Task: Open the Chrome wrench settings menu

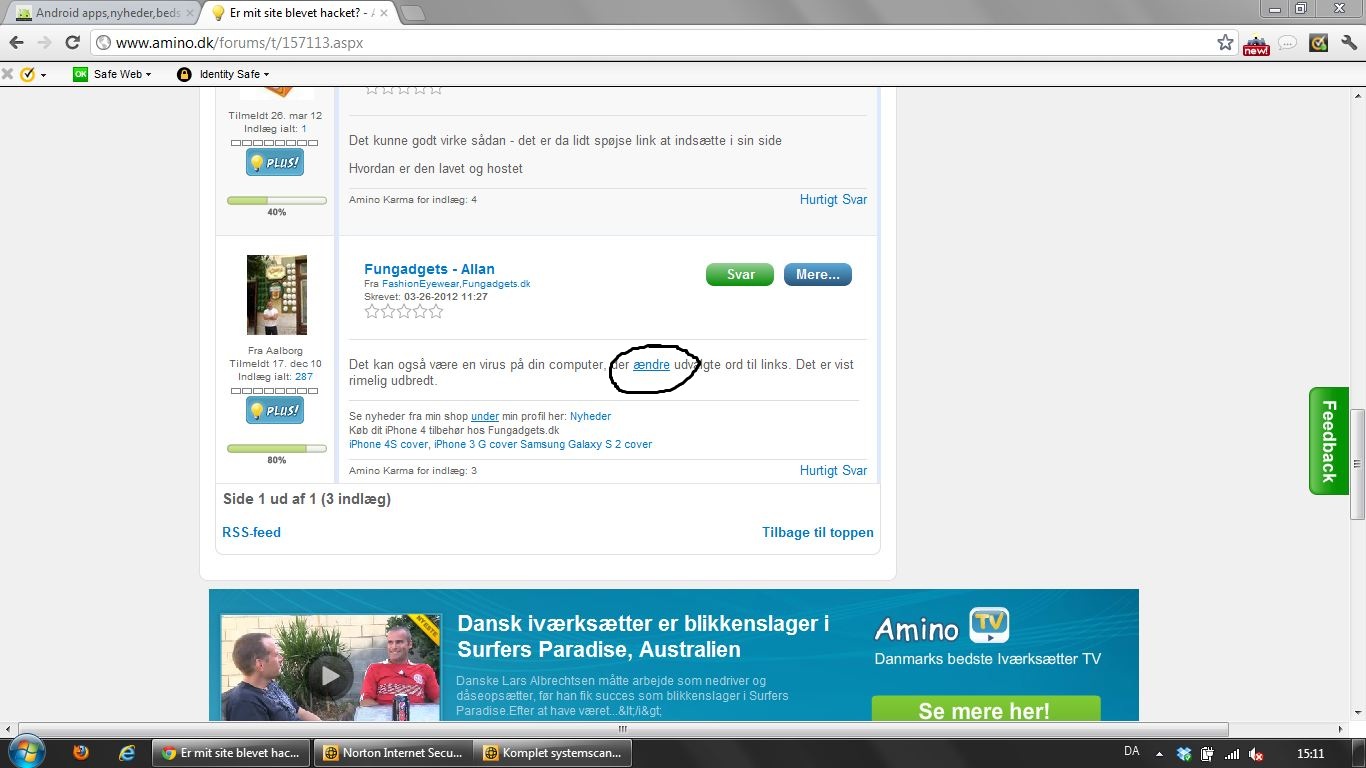Action: click(1349, 43)
